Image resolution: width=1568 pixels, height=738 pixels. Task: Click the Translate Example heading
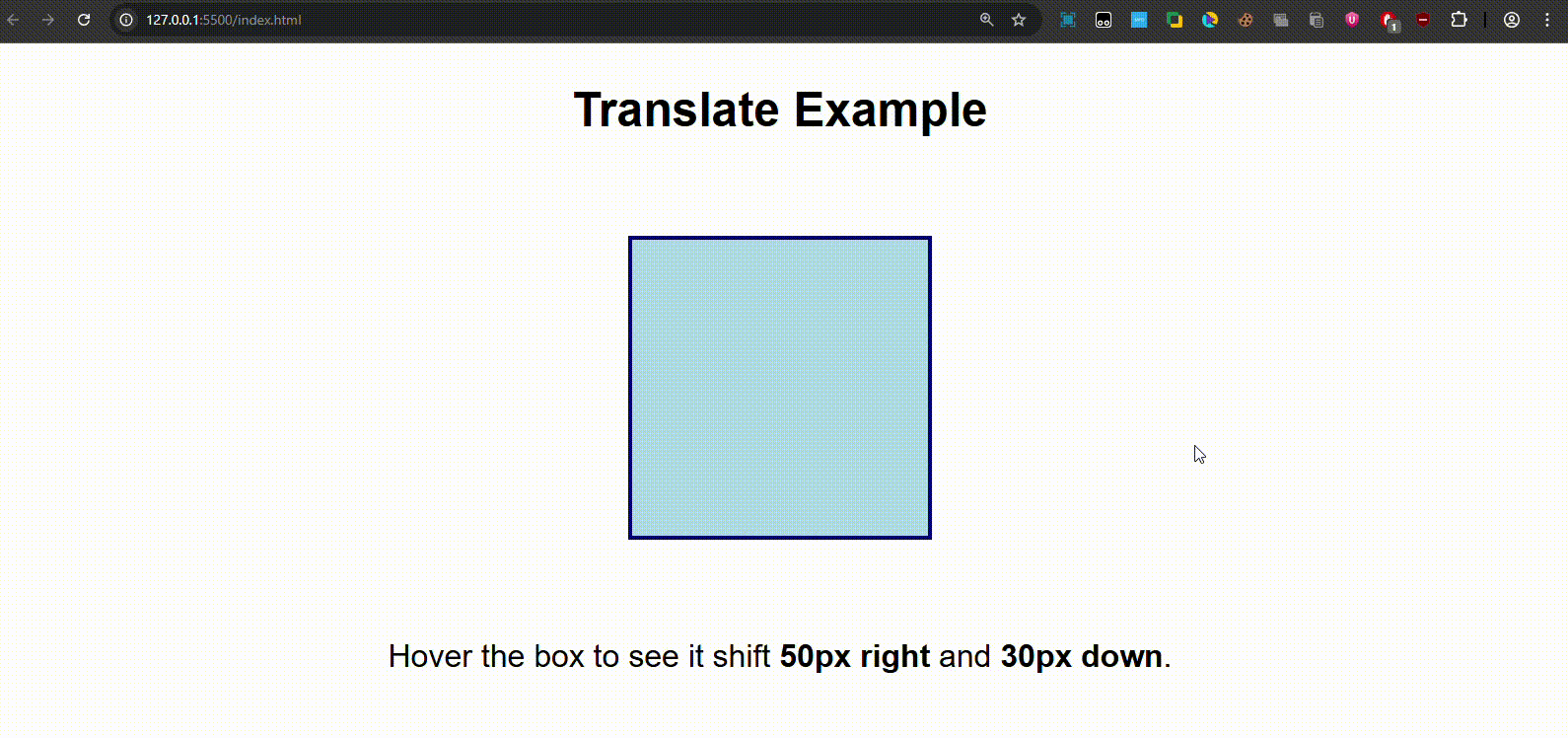pyautogui.click(x=779, y=110)
